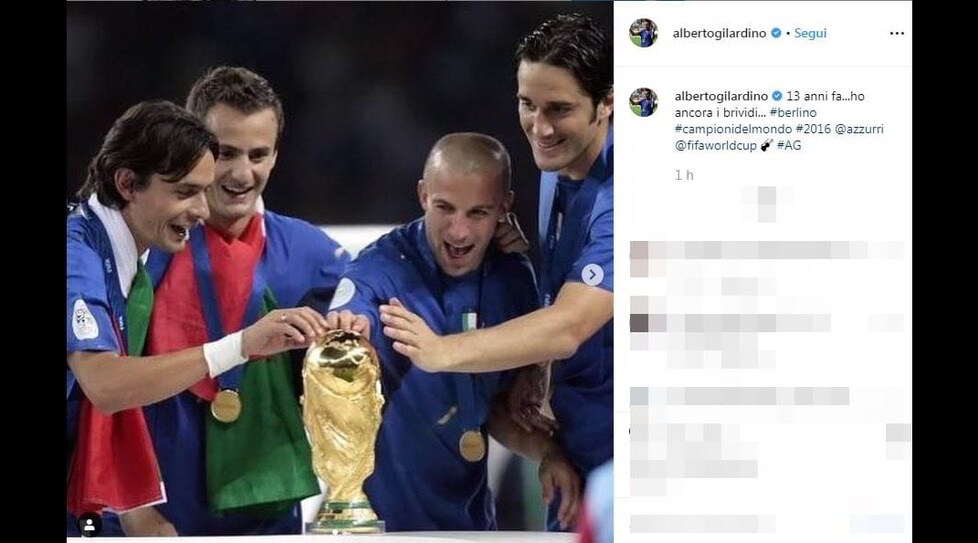Go to the next photo with the arrow

click(x=592, y=274)
